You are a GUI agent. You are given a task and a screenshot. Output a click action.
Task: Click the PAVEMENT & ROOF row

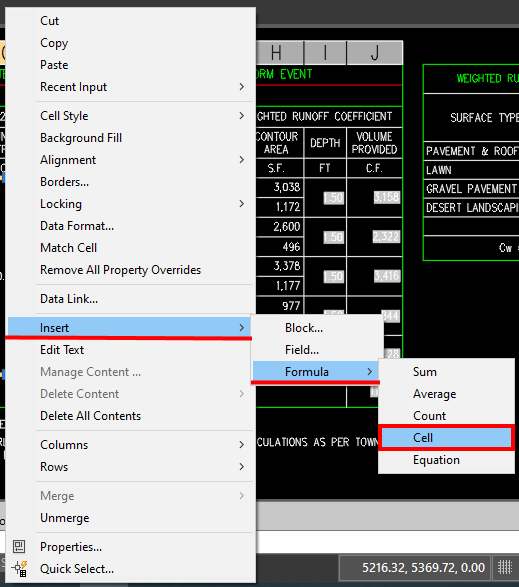point(471,151)
